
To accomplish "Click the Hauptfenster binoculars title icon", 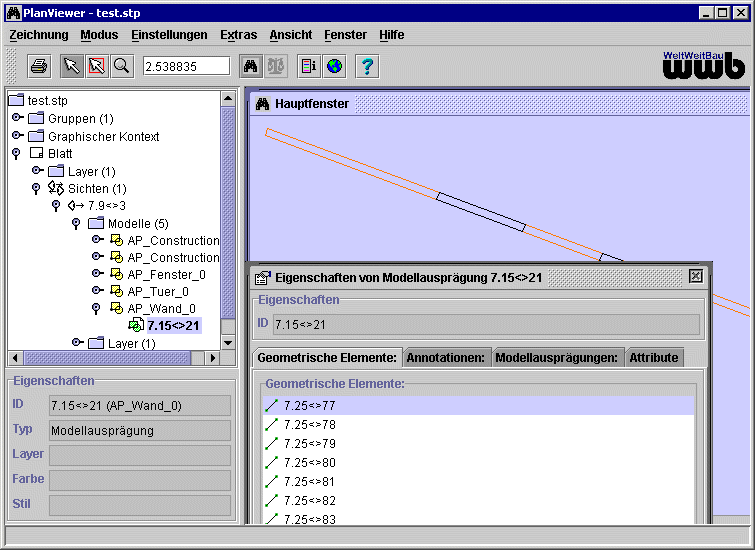I will tap(262, 104).
